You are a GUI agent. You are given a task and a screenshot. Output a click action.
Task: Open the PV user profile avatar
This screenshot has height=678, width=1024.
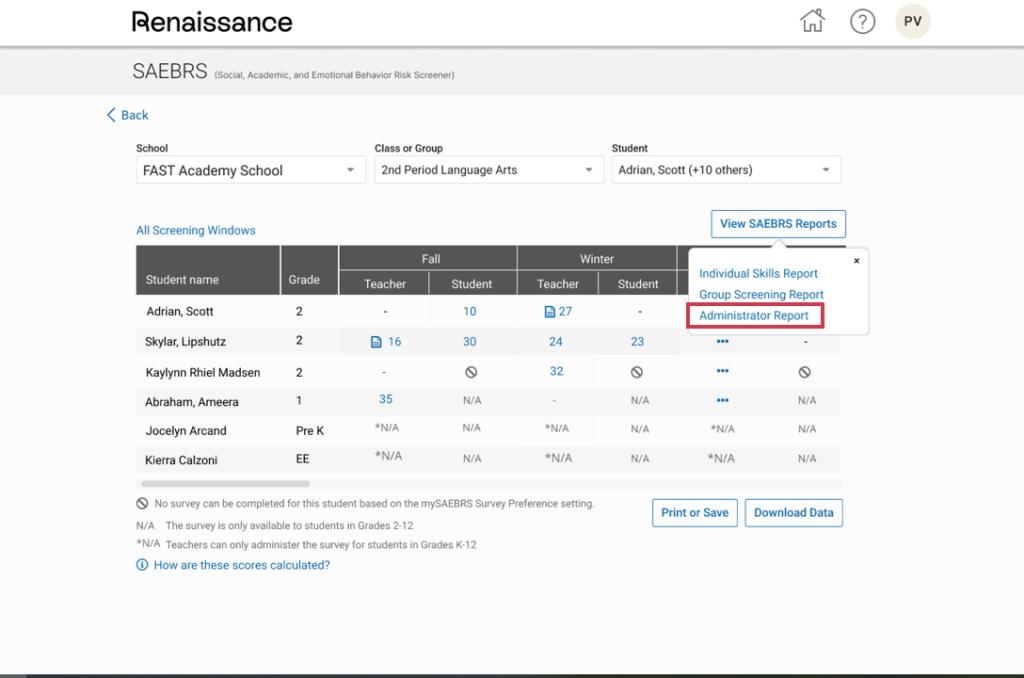pyautogui.click(x=912, y=21)
